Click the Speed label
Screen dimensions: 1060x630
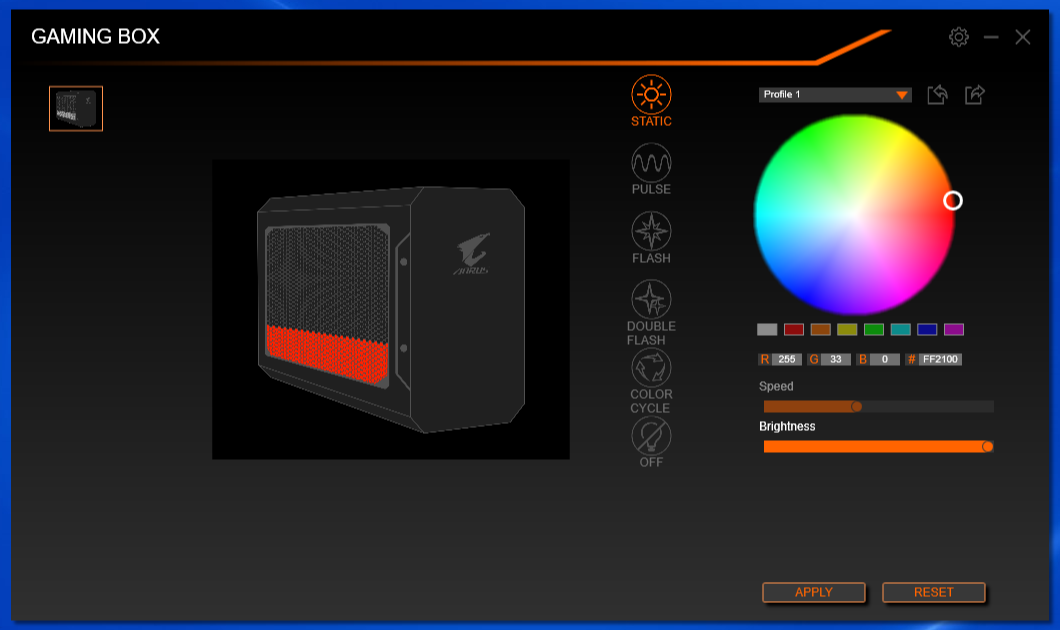[776, 387]
